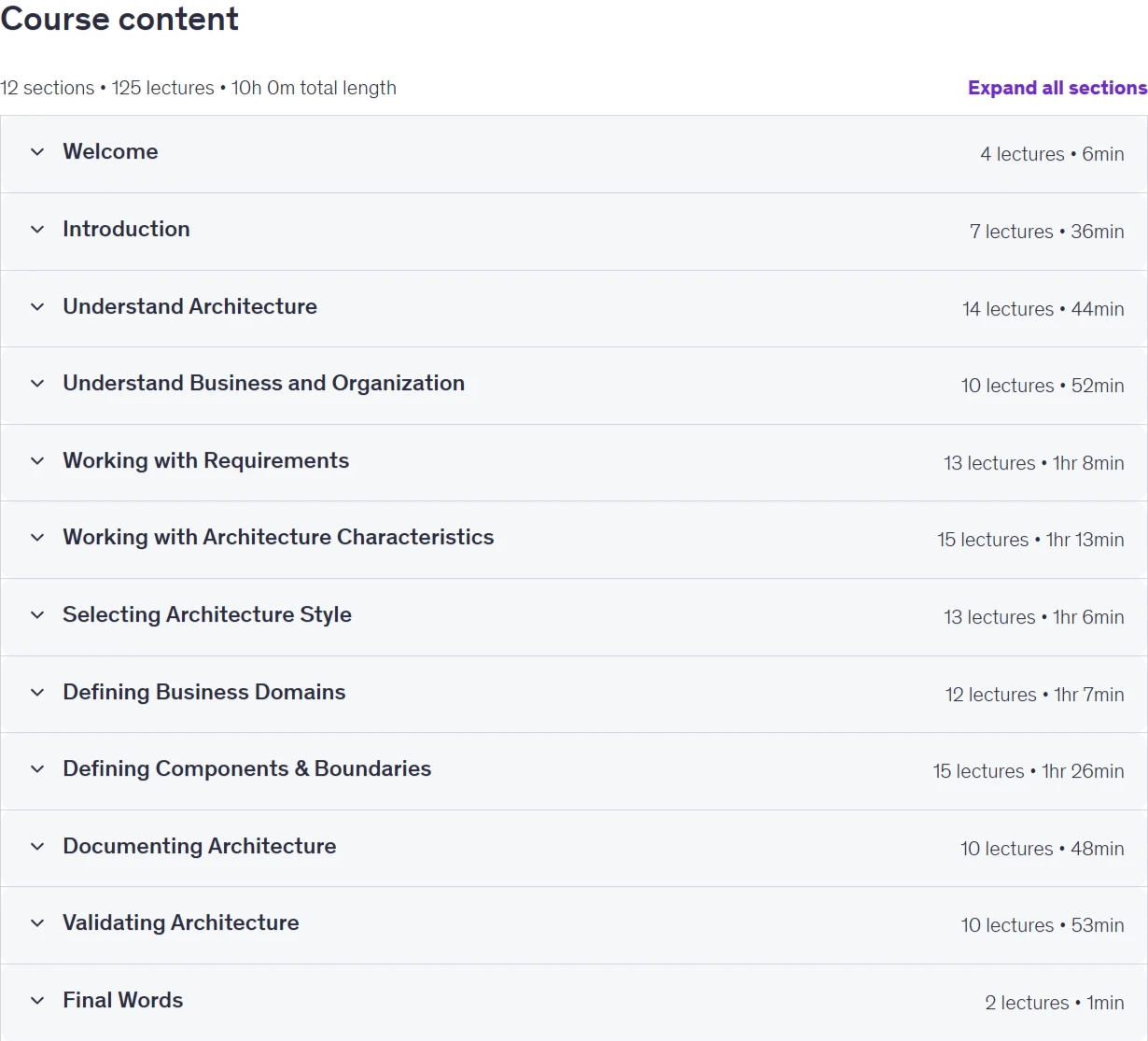The width and height of the screenshot is (1148, 1041).
Task: Open the Introduction section title
Action: (126, 229)
